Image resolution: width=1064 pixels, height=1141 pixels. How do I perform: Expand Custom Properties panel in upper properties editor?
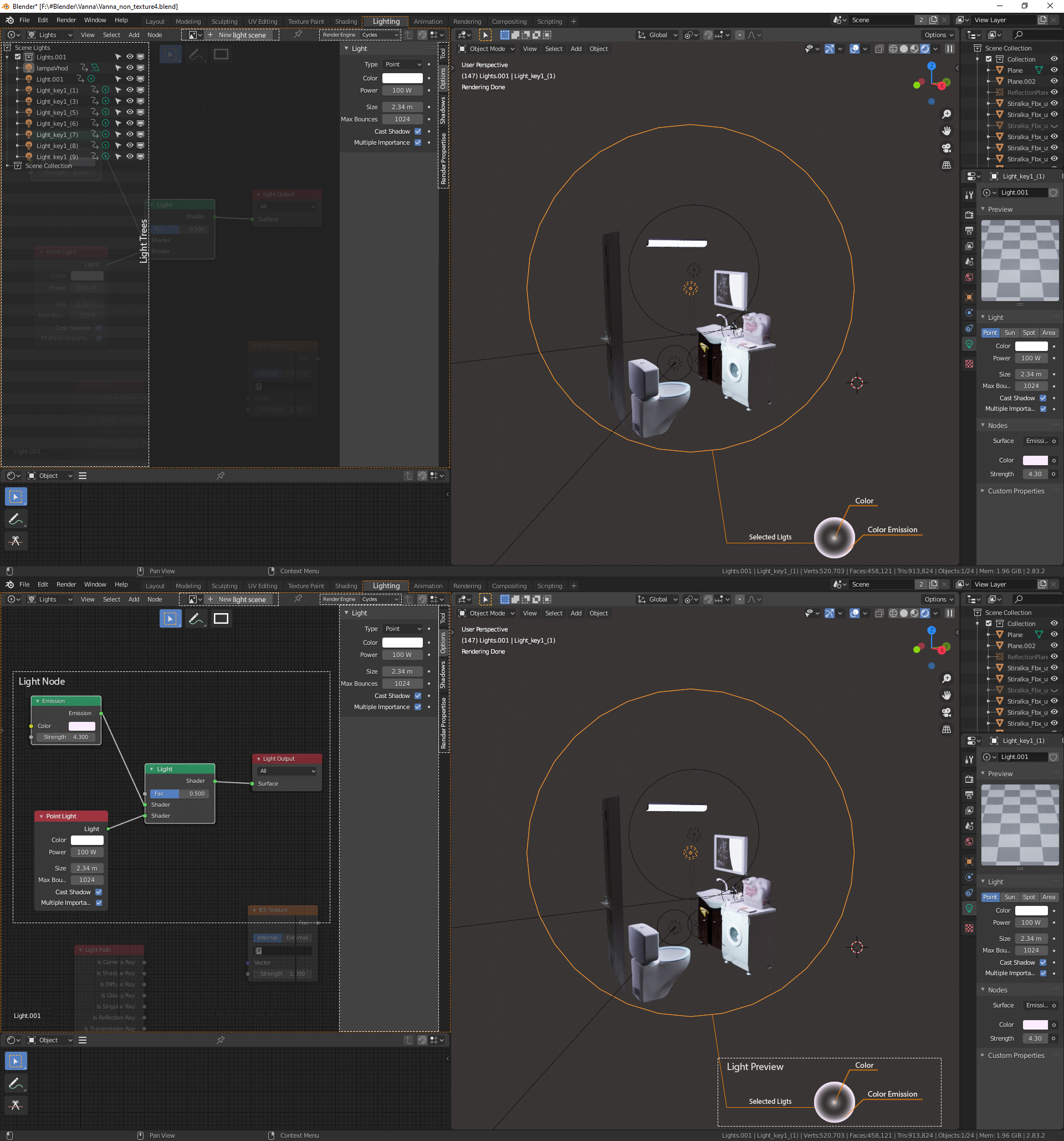click(1015, 491)
